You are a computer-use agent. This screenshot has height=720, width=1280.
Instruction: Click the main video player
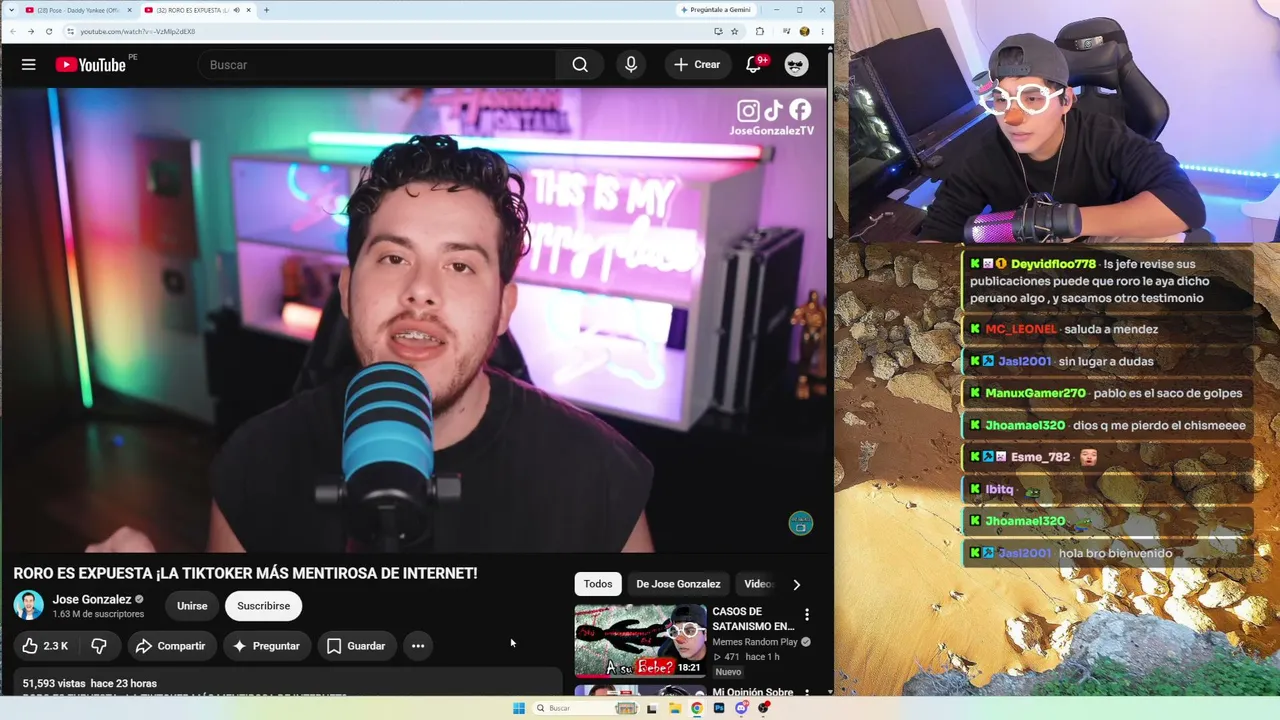pyautogui.click(x=414, y=320)
